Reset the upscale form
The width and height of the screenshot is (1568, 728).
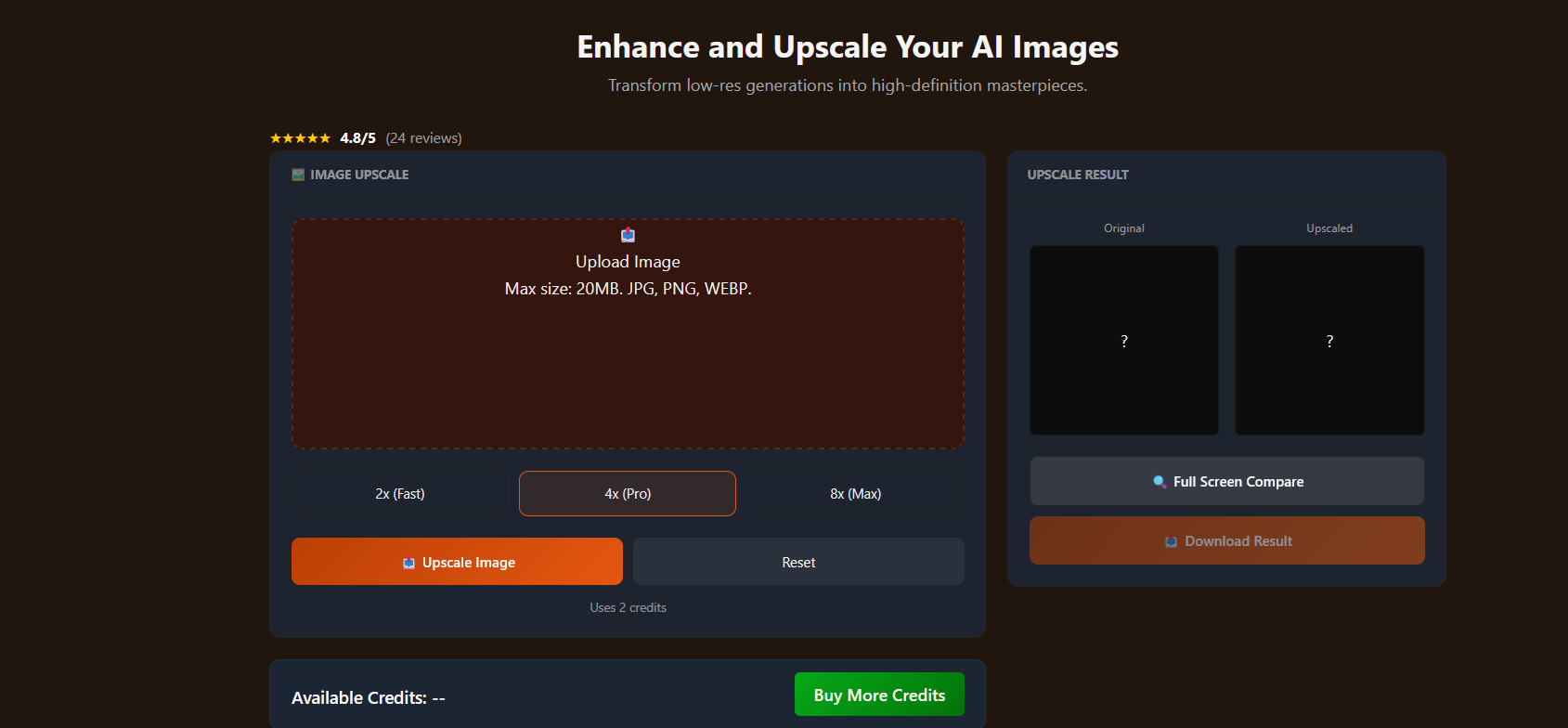point(798,562)
